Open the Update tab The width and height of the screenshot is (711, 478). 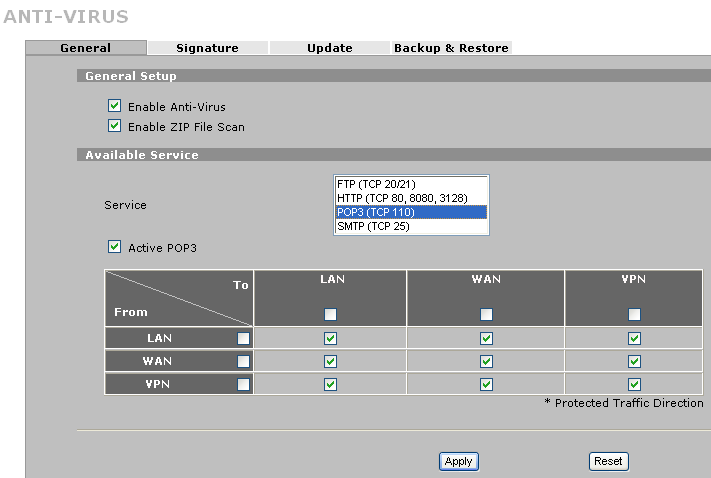[x=330, y=48]
